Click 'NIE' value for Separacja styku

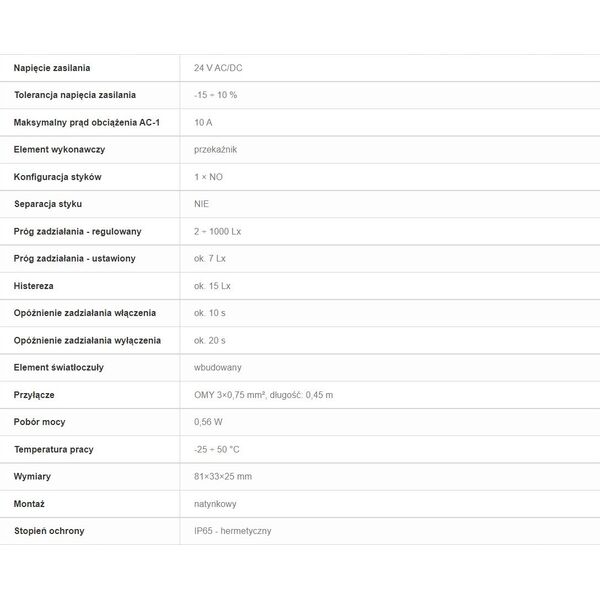pos(201,204)
